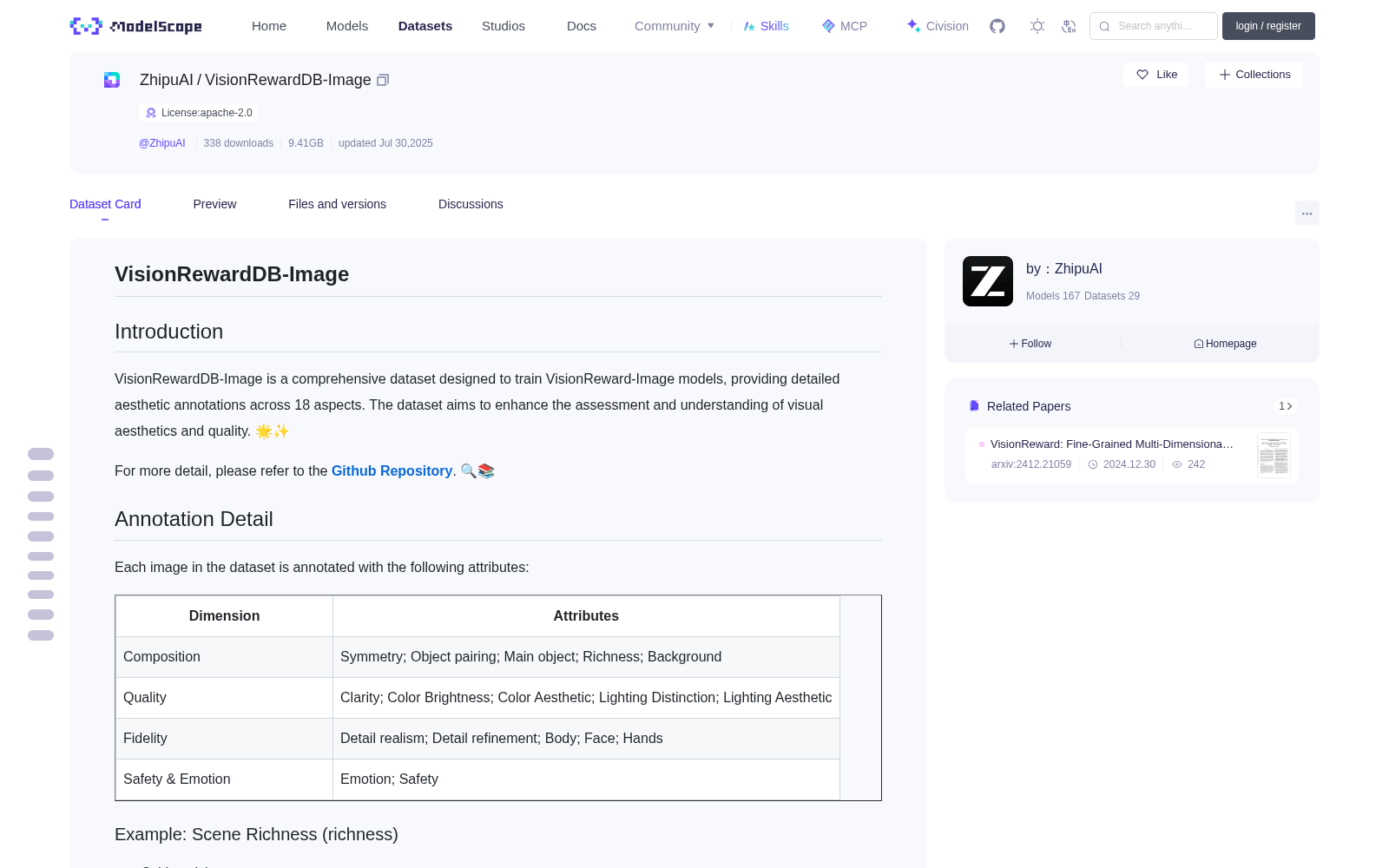
Task: Open the GitHub icon in header
Action: pos(997,26)
